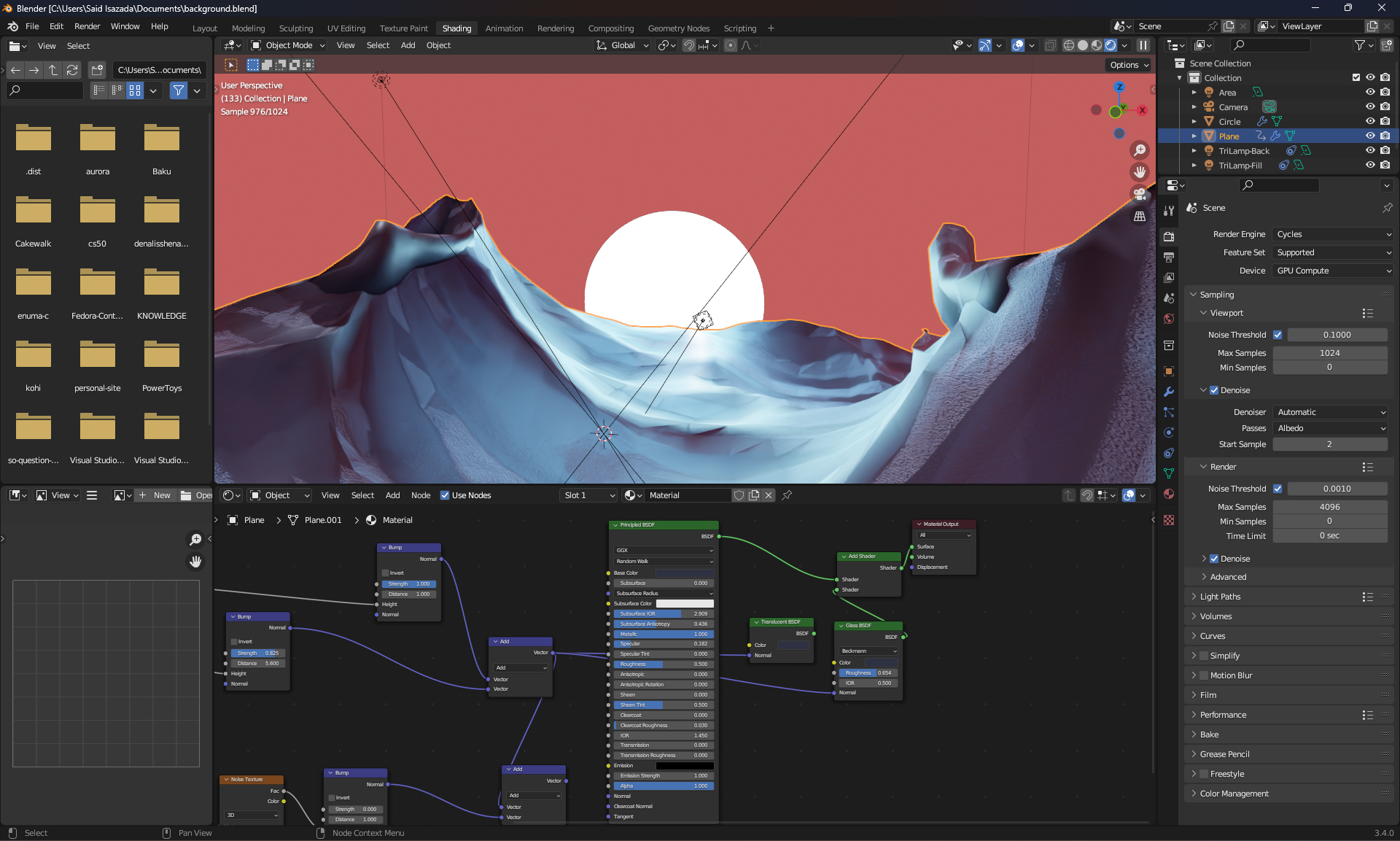1400x841 pixels.
Task: Click the viewport Options button
Action: tap(1129, 65)
